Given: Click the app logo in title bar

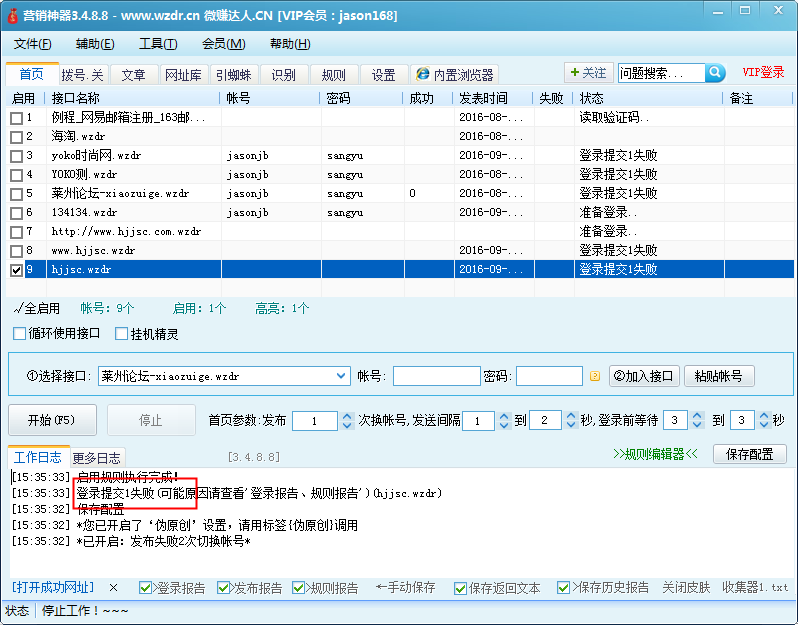Looking at the screenshot, I should (13, 16).
